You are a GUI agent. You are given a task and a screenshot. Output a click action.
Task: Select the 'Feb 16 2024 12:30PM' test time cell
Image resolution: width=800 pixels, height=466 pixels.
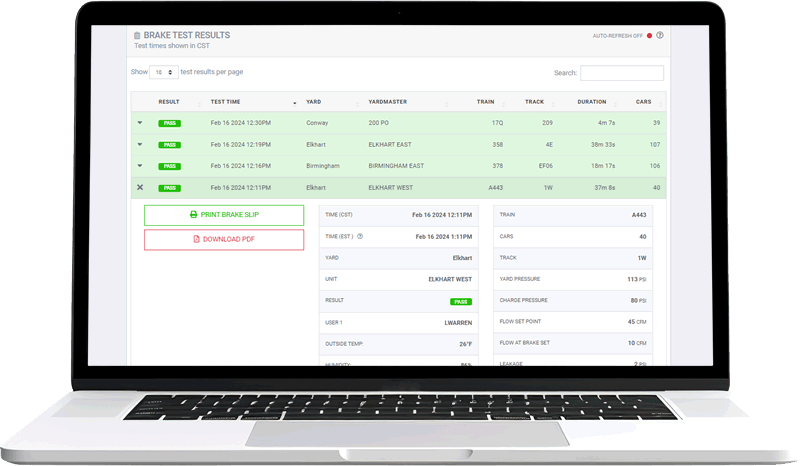241,123
